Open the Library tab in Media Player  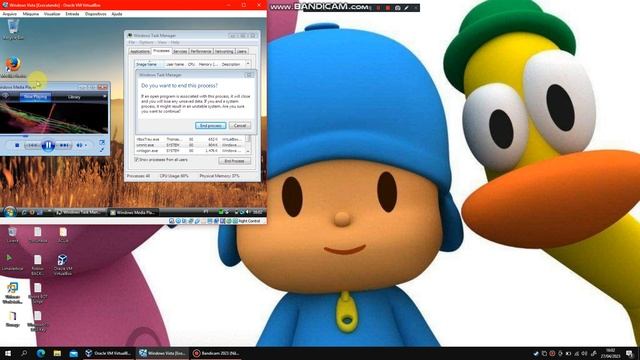click(74, 97)
